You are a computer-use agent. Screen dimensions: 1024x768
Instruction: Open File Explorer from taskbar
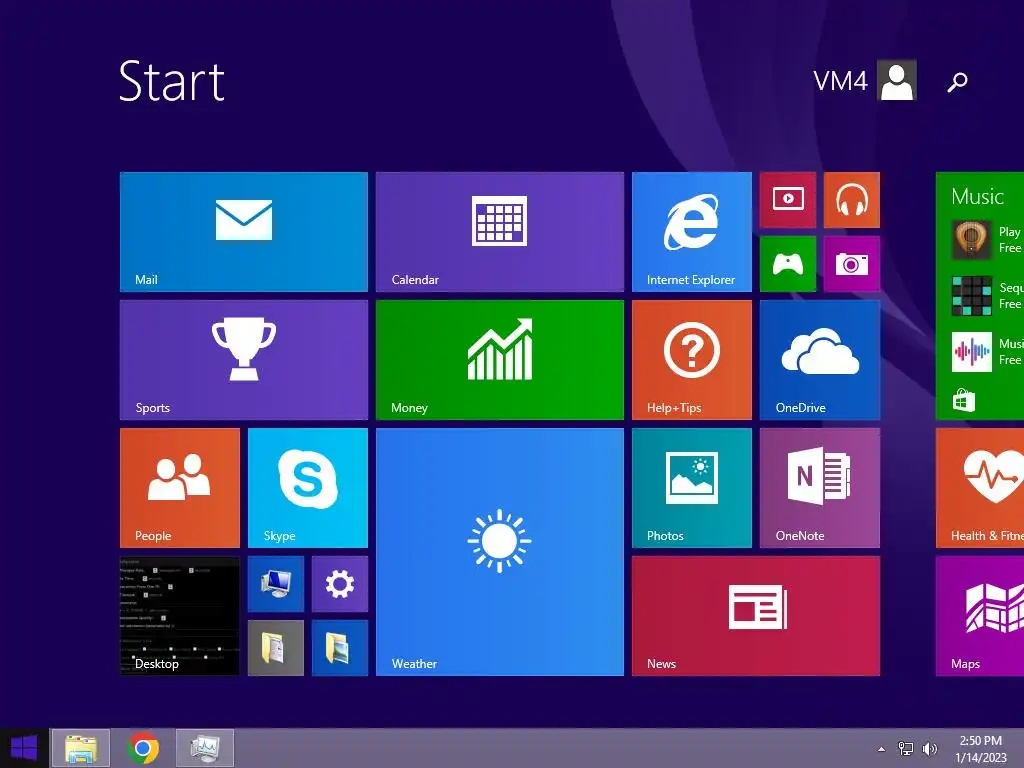(80, 748)
